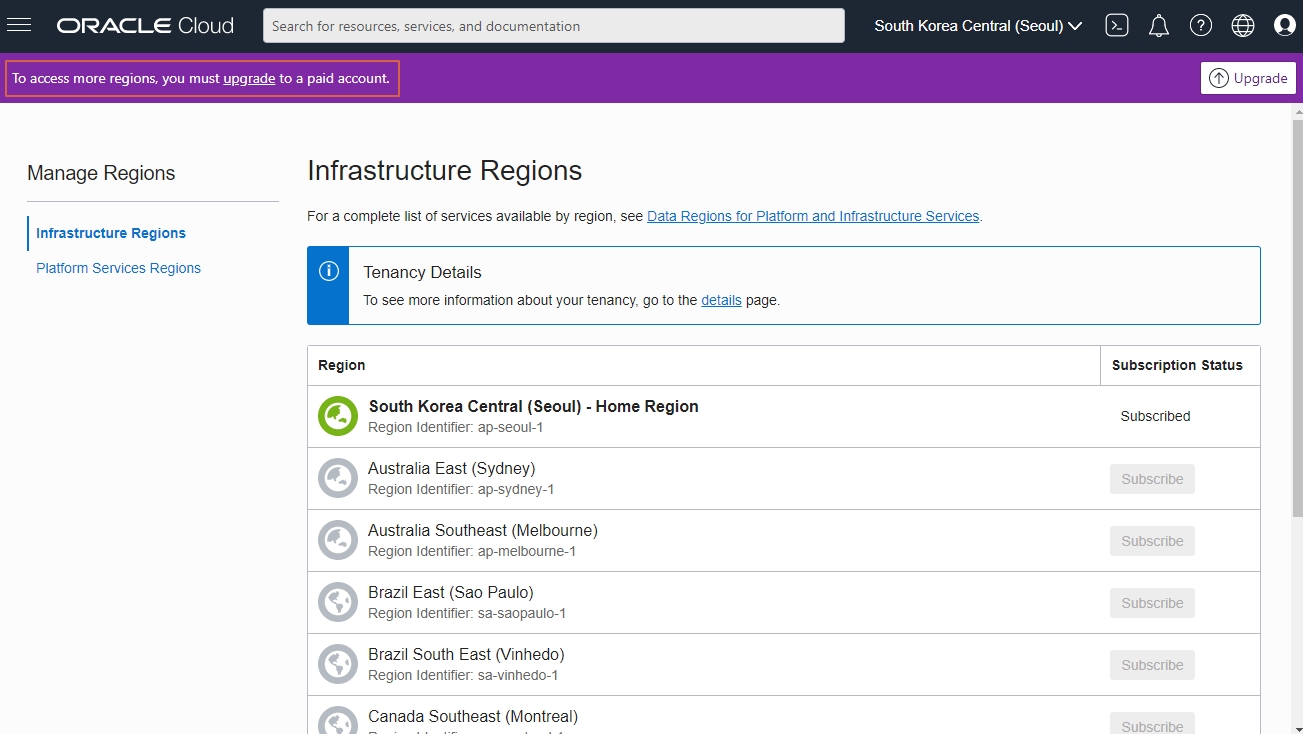Open Data Regions for Platform and Infrastructure Services link

[x=813, y=216]
